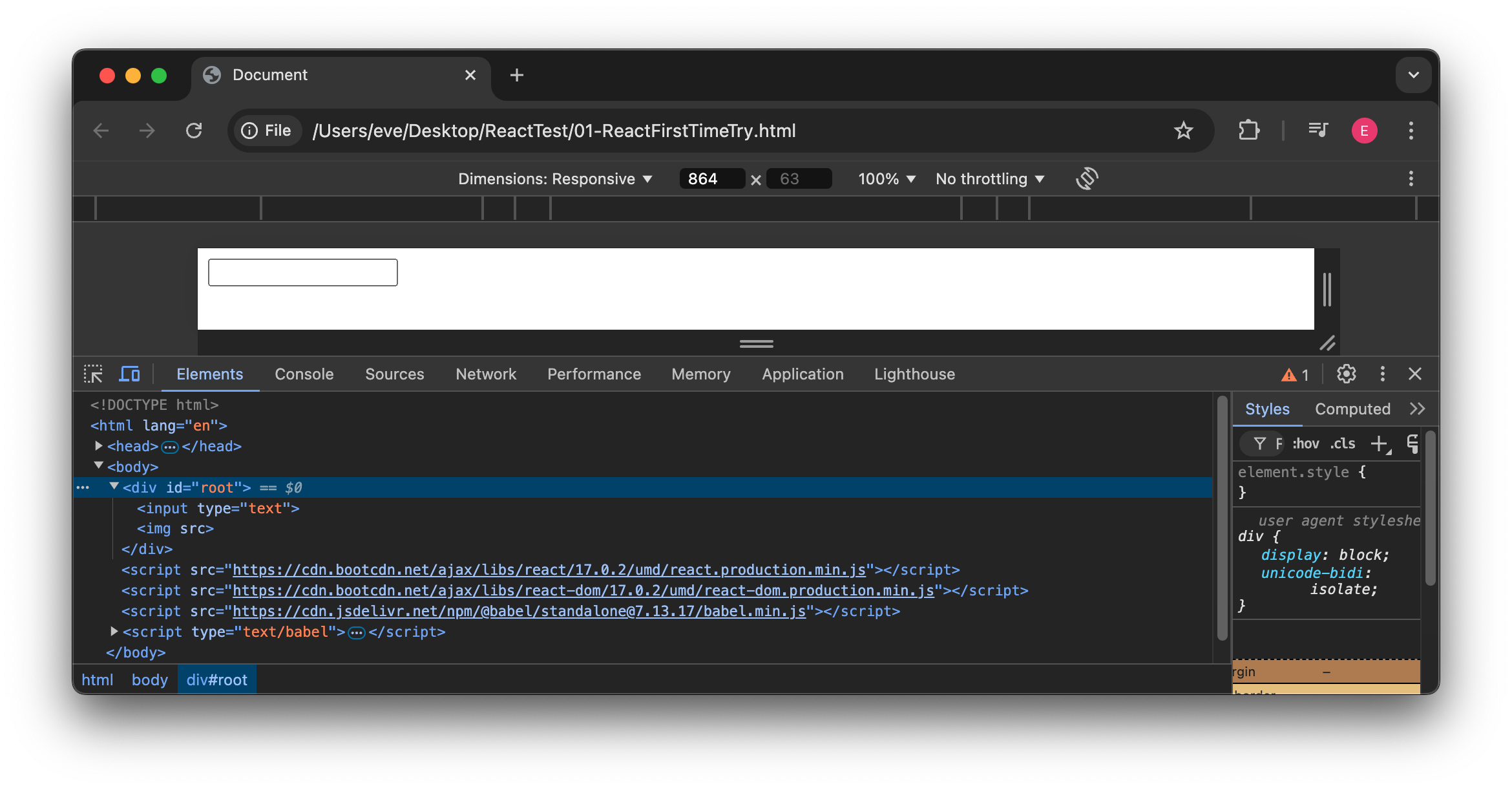
Task: Switch to the Console tab
Action: click(x=304, y=374)
